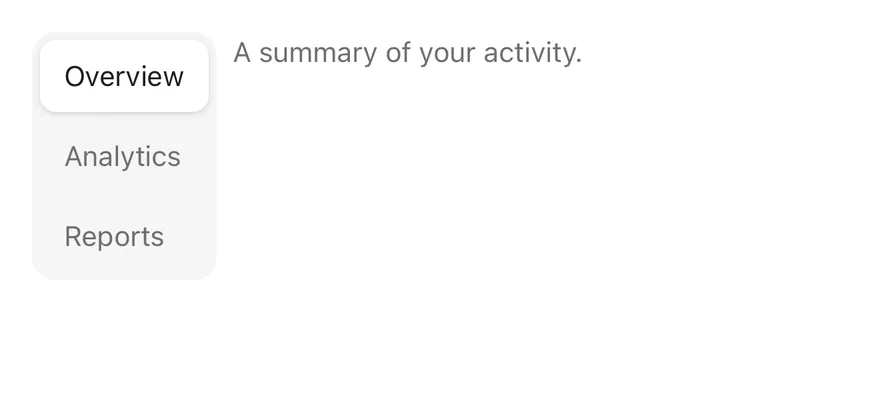View the Reports section
This screenshot has height=400, width=880.
point(123,236)
